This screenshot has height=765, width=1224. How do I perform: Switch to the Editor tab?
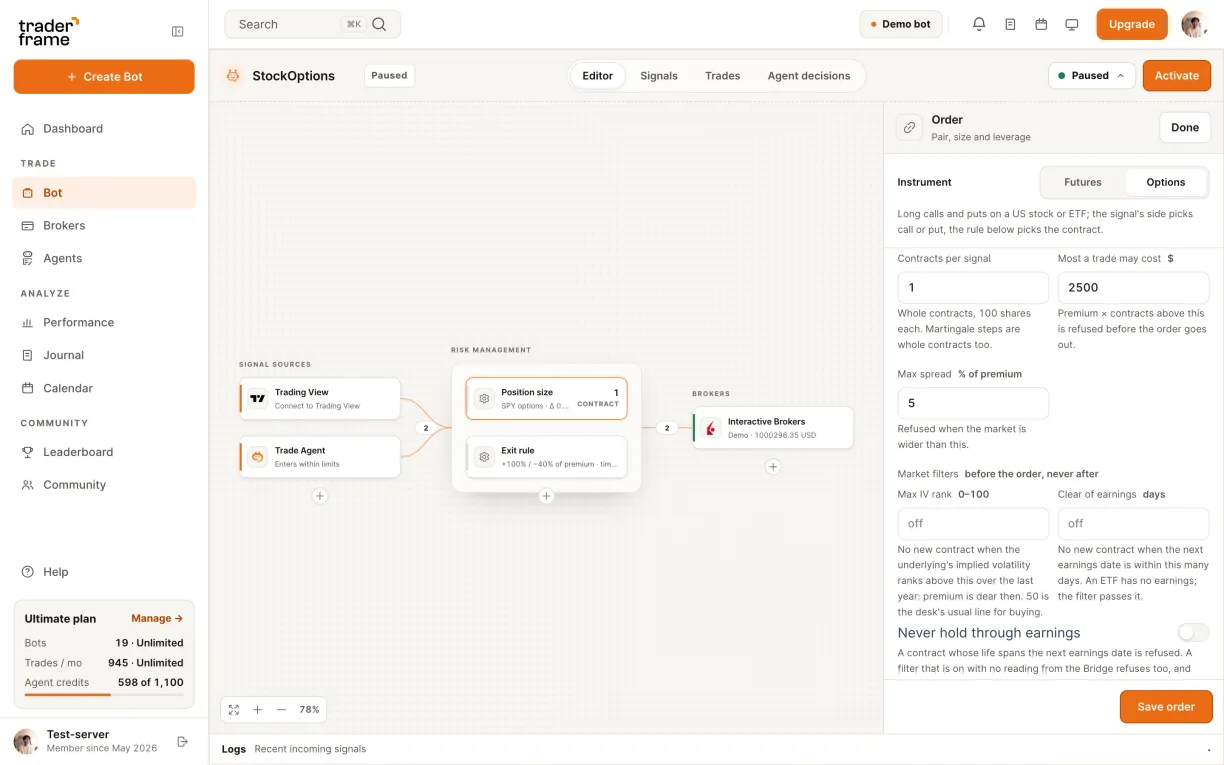tap(598, 76)
